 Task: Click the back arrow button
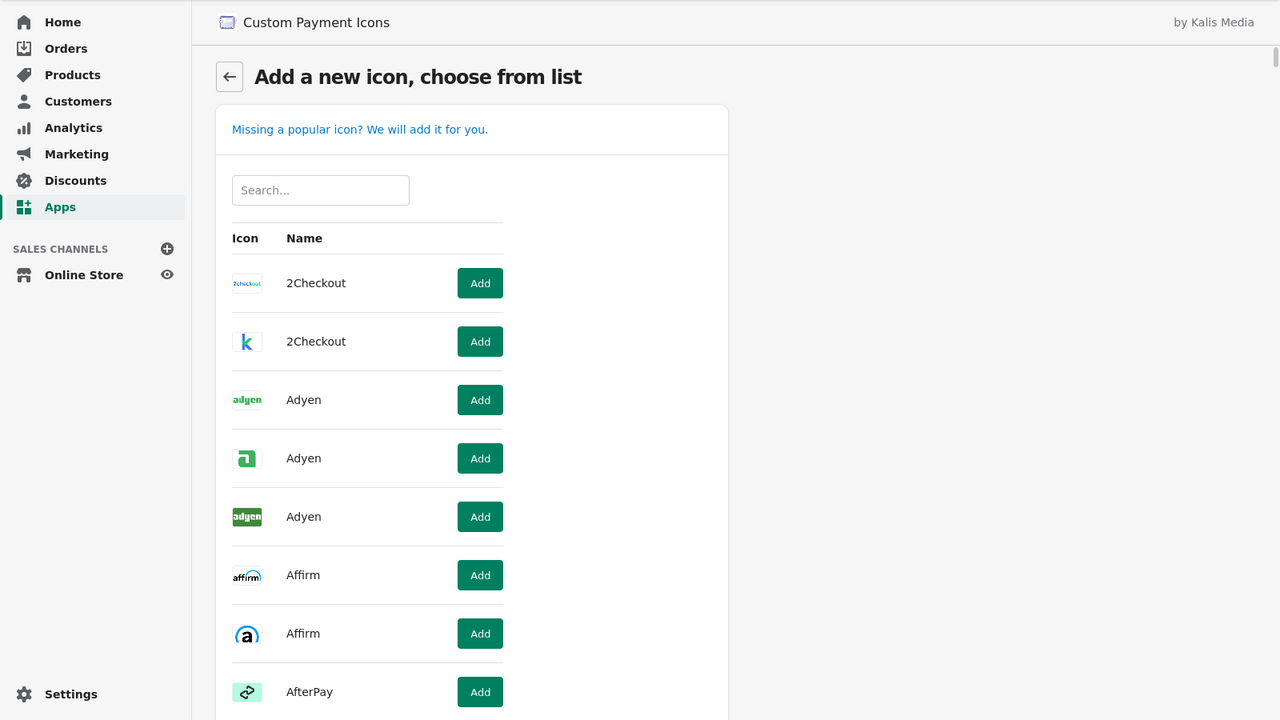pyautogui.click(x=229, y=77)
